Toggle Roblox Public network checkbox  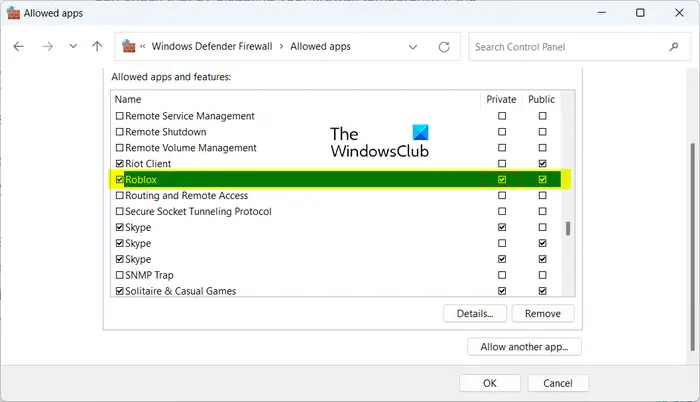click(542, 180)
